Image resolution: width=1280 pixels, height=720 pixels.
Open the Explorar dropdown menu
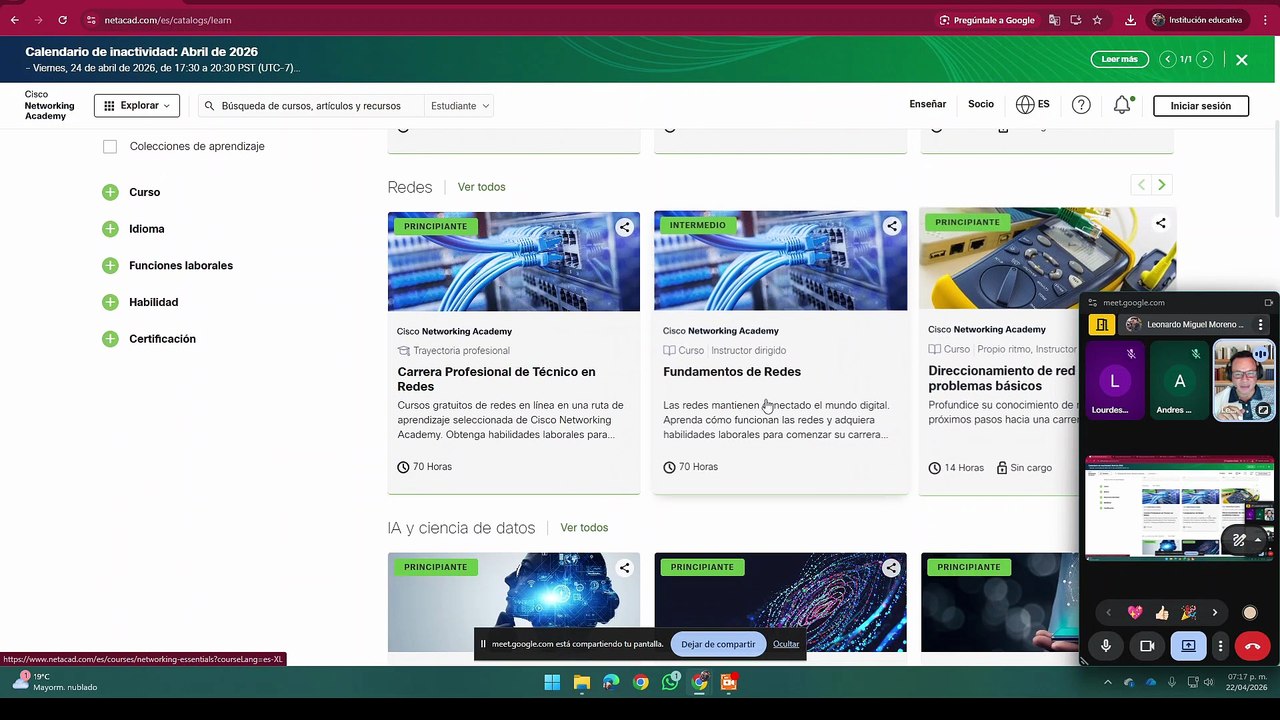point(137,106)
